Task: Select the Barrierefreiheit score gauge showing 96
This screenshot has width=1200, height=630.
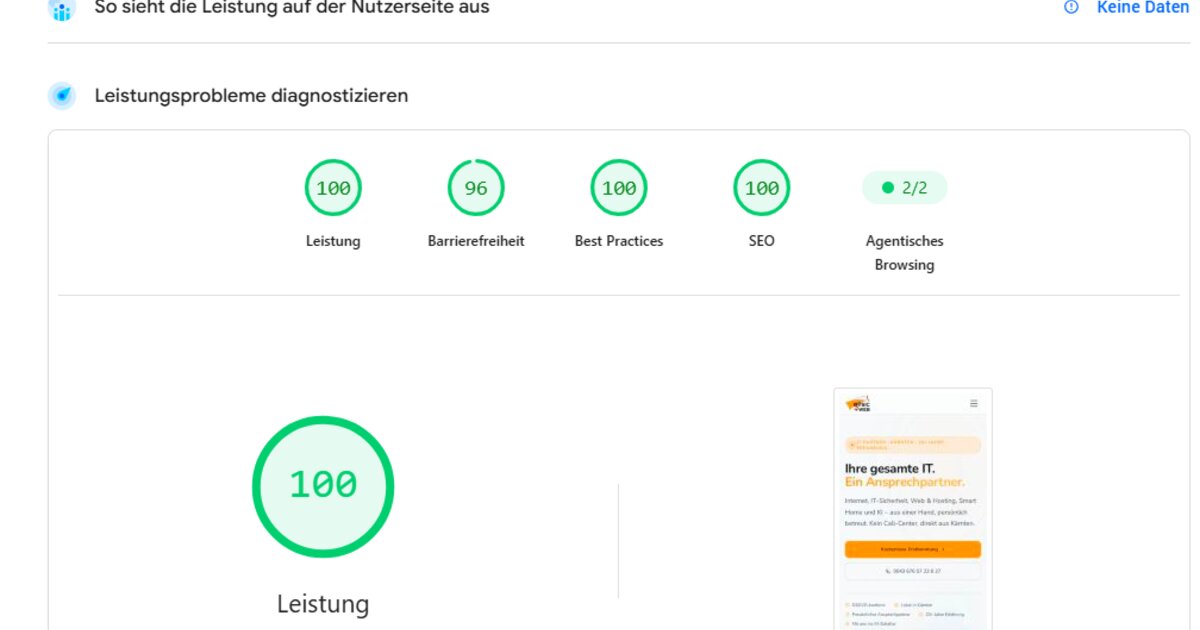Action: tap(476, 188)
